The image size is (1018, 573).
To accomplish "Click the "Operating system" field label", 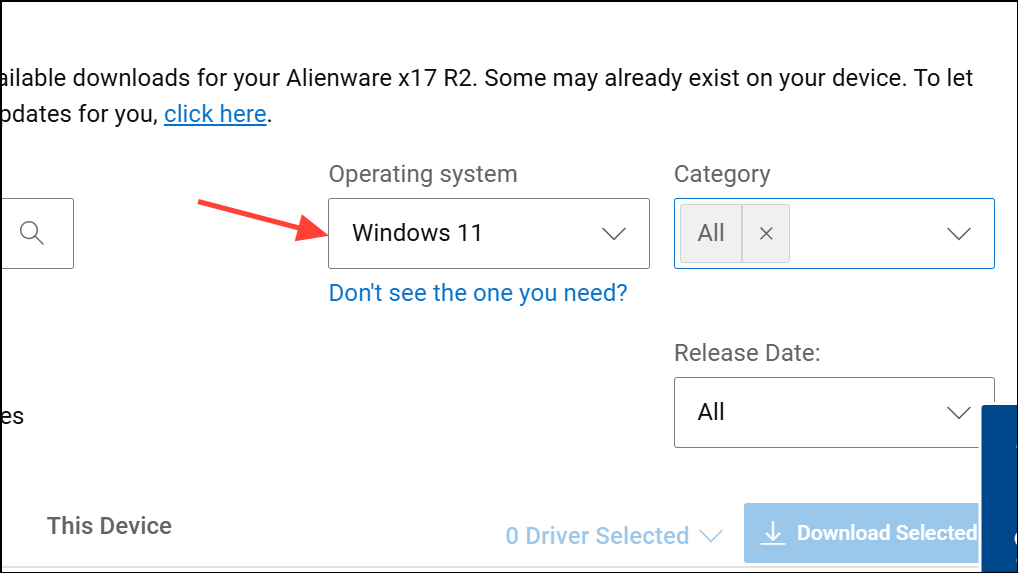I will click(423, 174).
